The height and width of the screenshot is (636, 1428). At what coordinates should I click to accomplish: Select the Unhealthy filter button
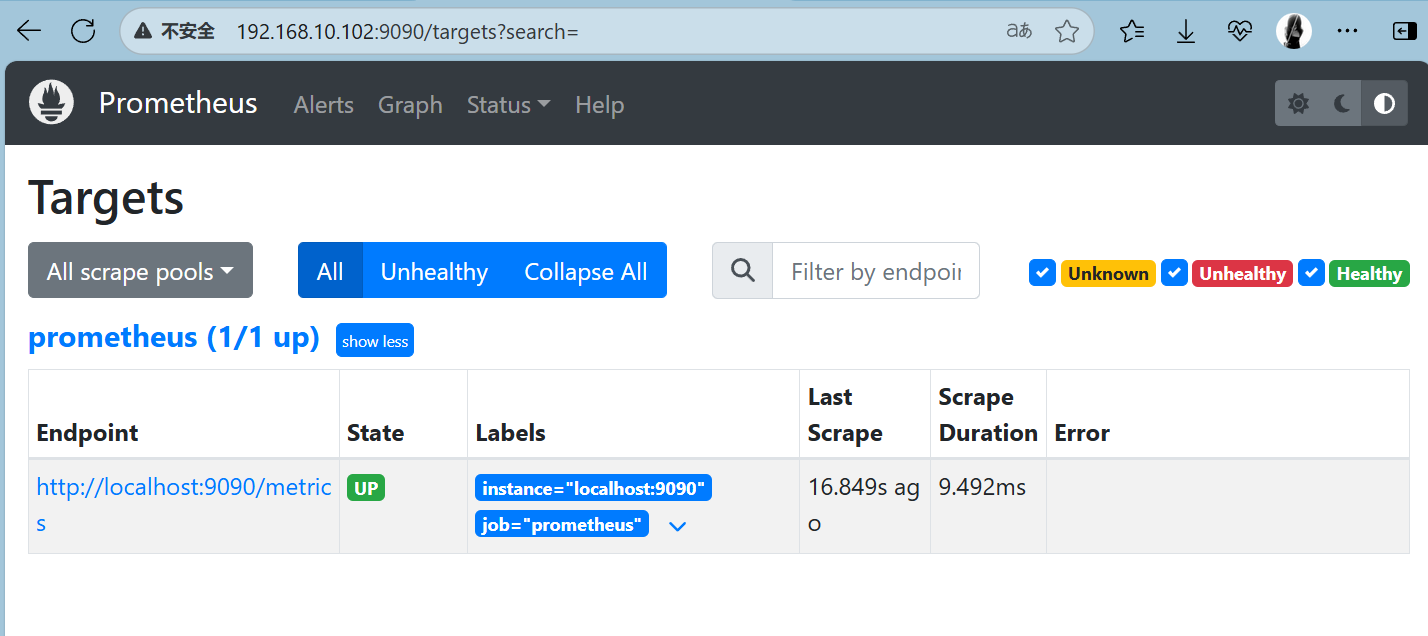(x=434, y=270)
